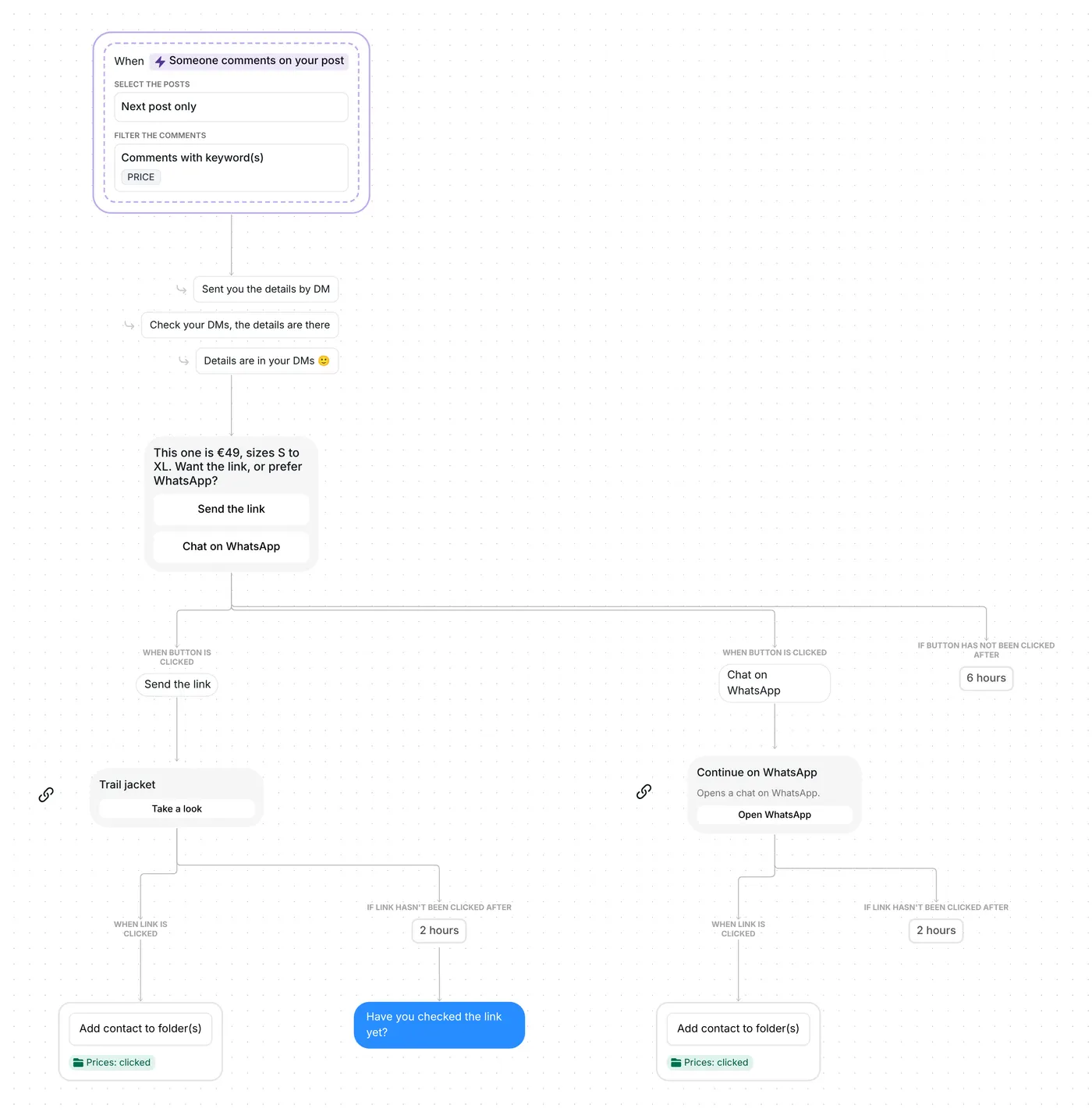Open the "Someone comments on your post" trigger
Image resolution: width=1092 pixels, height=1112 pixels.
[x=250, y=61]
